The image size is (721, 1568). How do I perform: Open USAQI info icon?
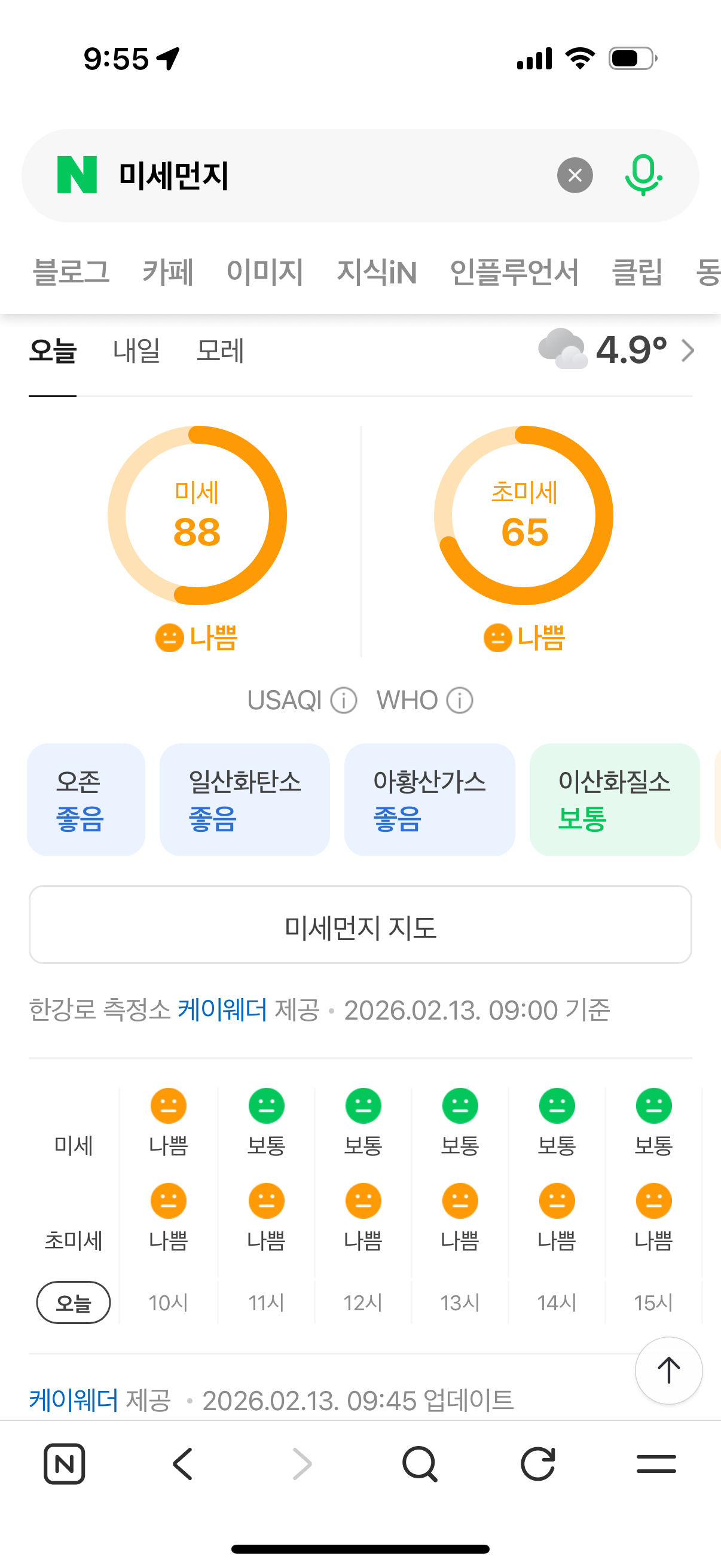coord(344,700)
